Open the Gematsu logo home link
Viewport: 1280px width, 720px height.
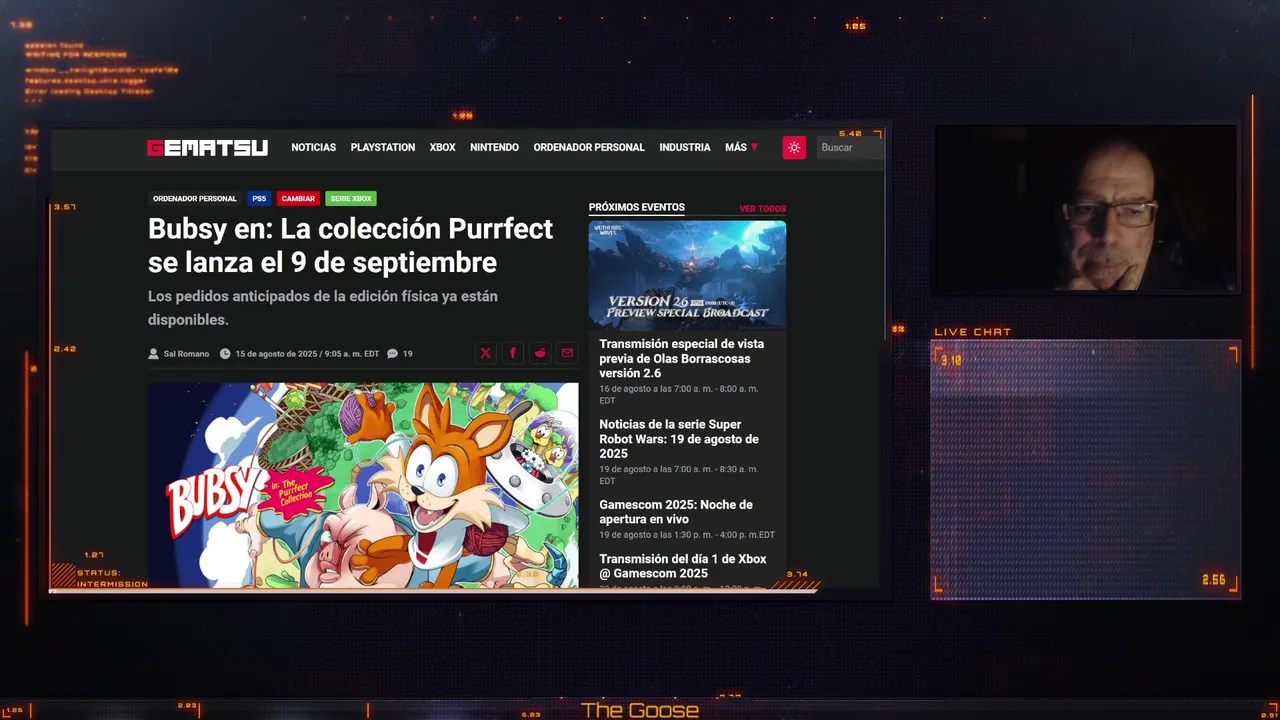pos(208,148)
